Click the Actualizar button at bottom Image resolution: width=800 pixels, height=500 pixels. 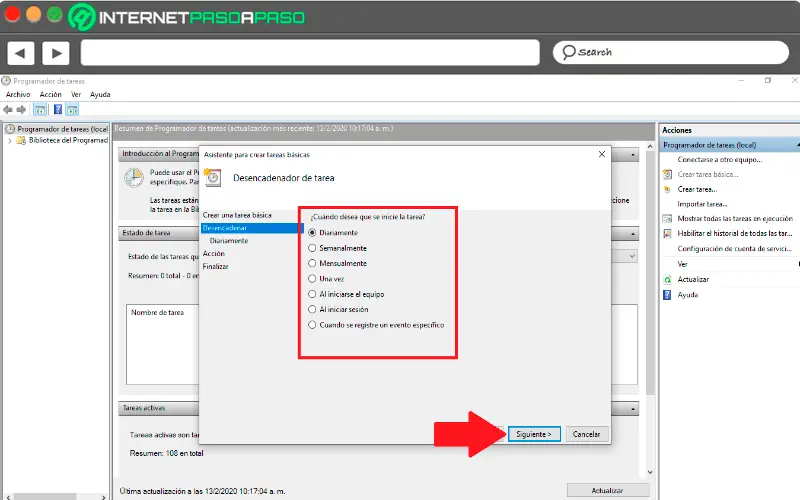607,490
